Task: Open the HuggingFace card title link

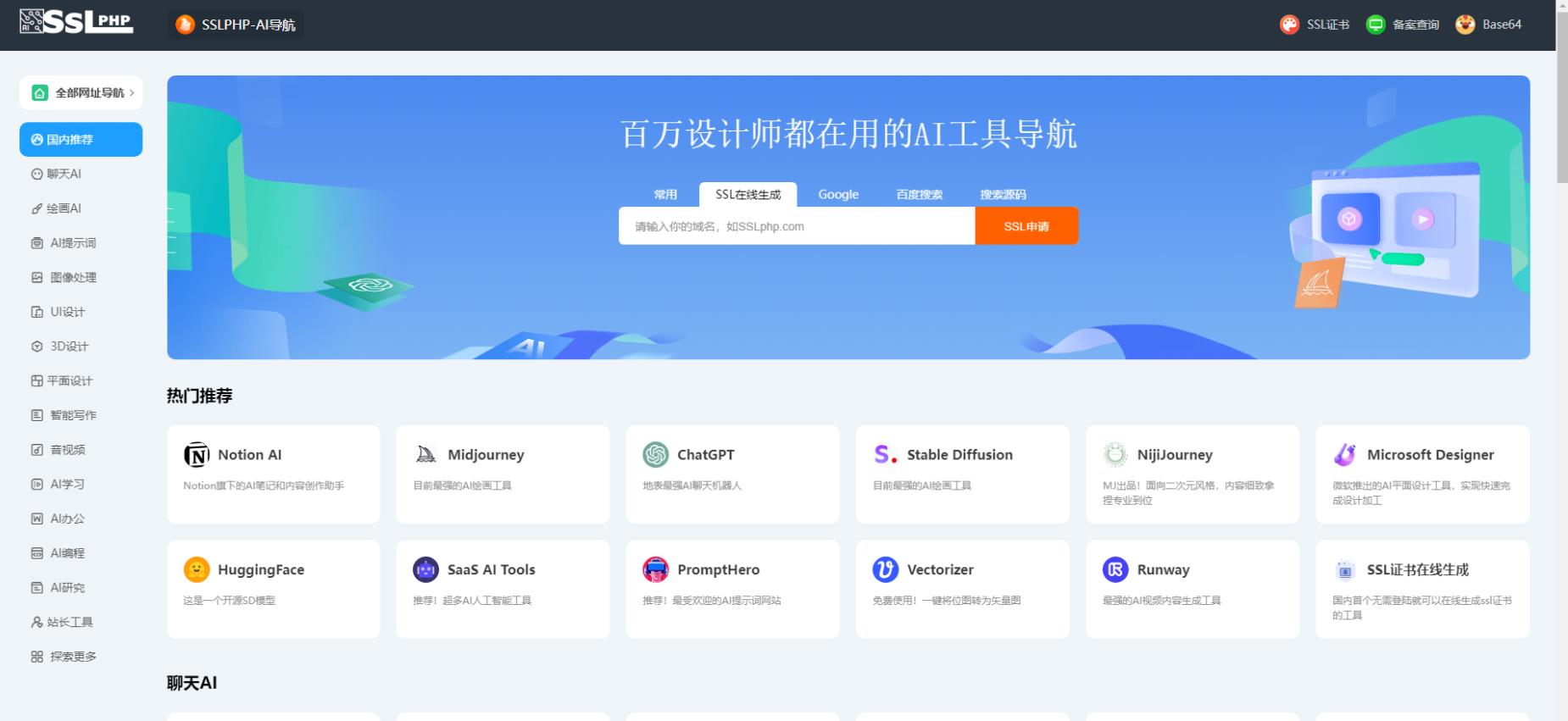Action: (x=261, y=570)
